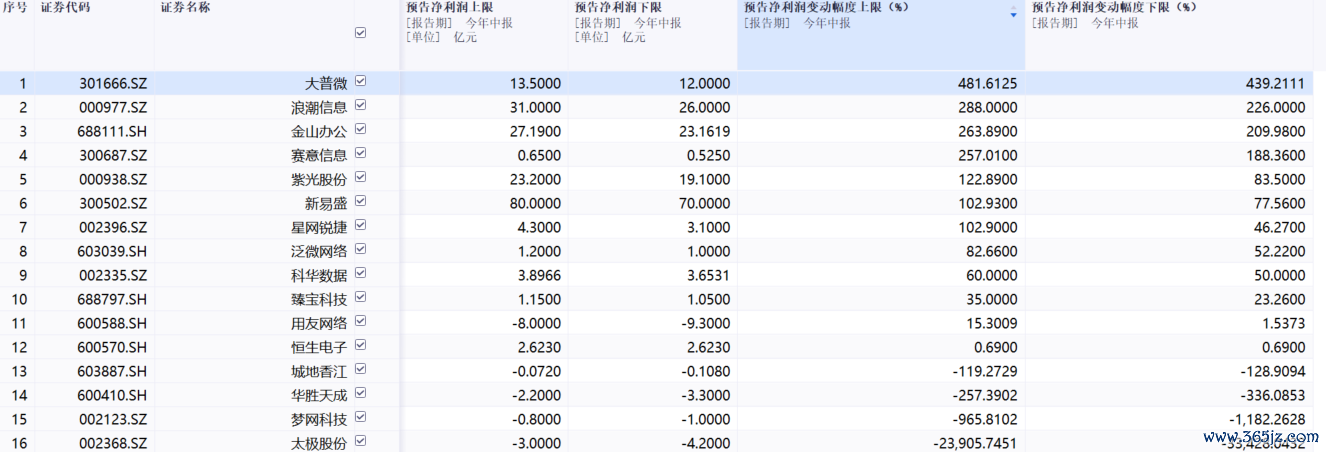Click the code 600588.SH
1326x452 pixels.
[x=113, y=323]
